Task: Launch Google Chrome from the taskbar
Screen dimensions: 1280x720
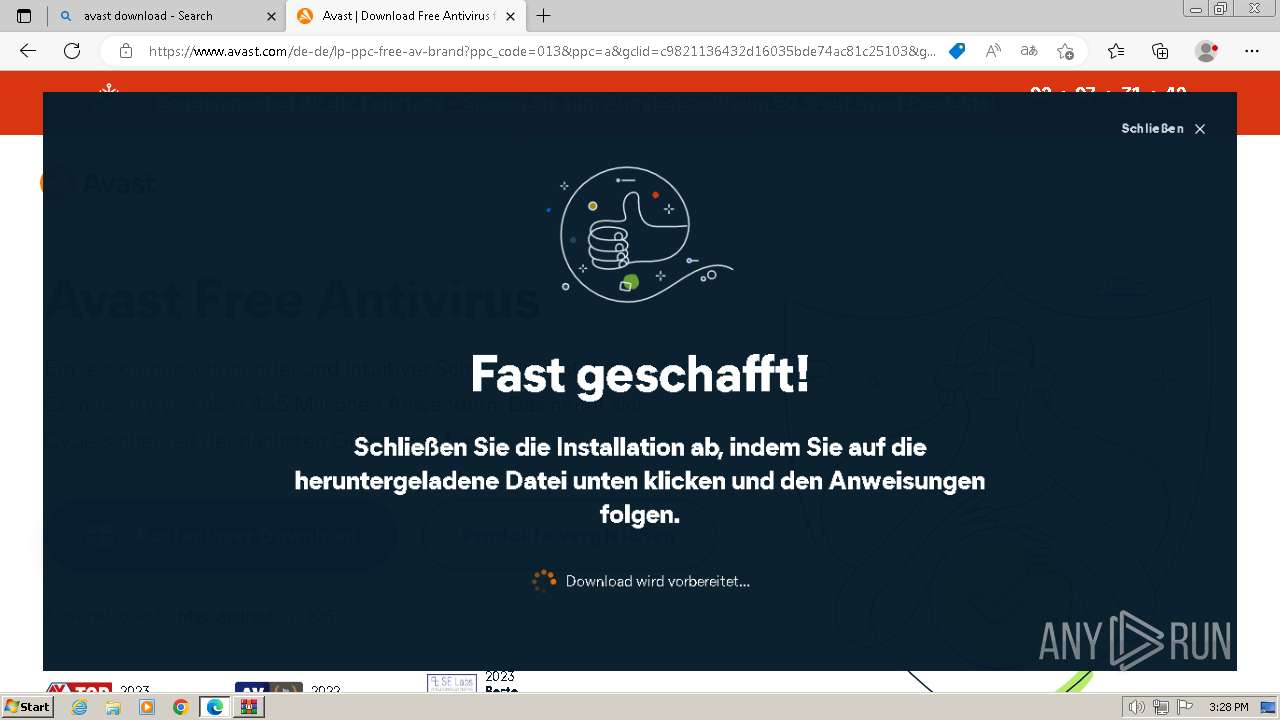Action: pyautogui.click(x=180, y=707)
